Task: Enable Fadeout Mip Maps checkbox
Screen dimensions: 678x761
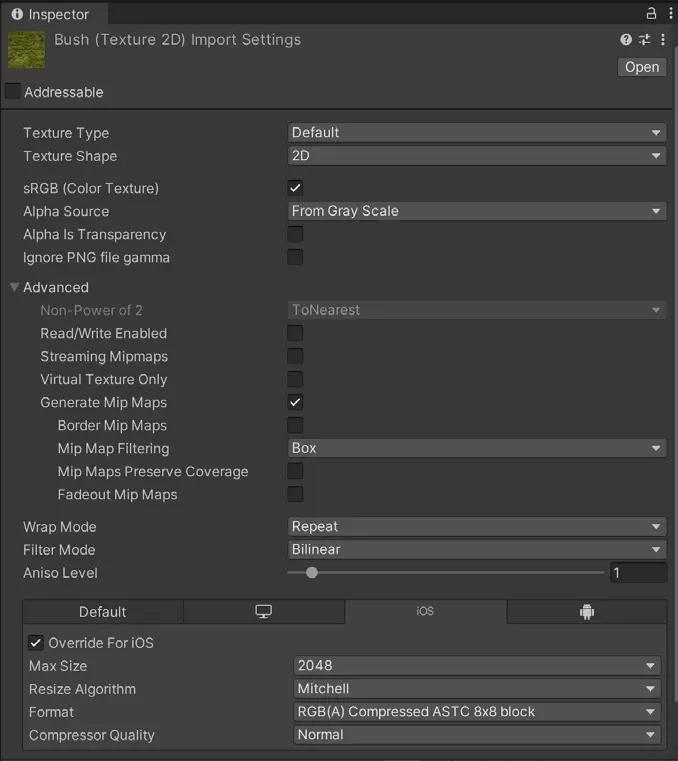Action: click(295, 494)
